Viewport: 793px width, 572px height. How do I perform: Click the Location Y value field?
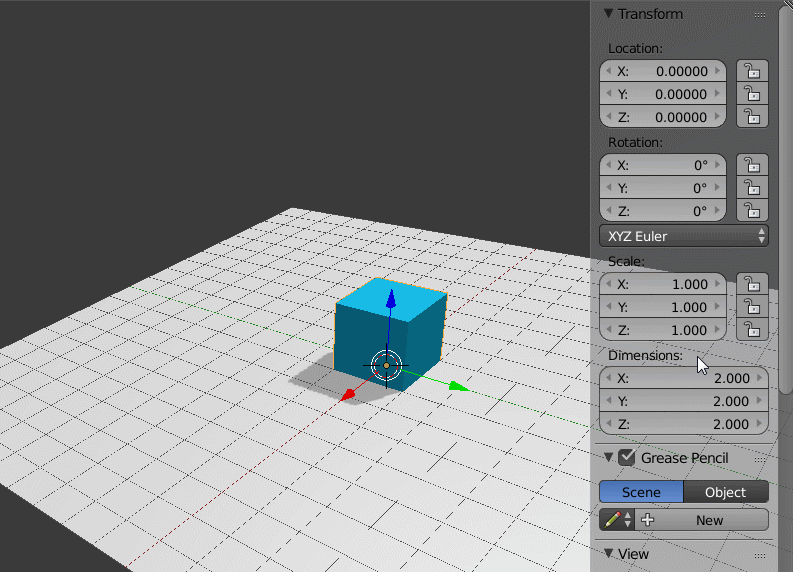pyautogui.click(x=663, y=94)
